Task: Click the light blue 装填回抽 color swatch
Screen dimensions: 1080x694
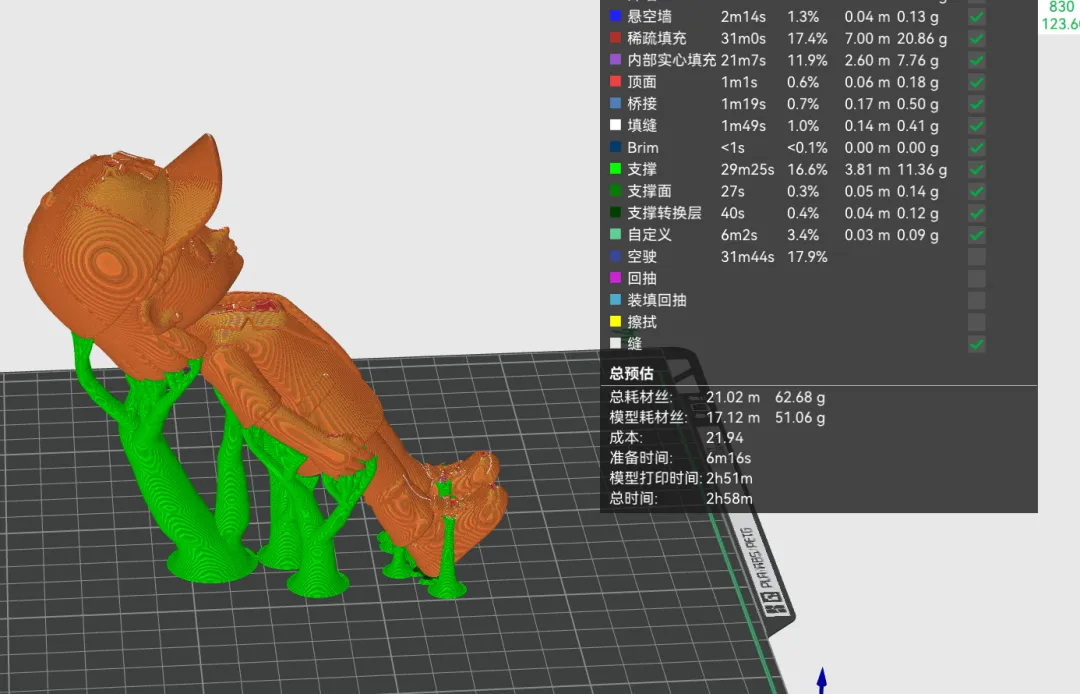Action: [x=615, y=299]
